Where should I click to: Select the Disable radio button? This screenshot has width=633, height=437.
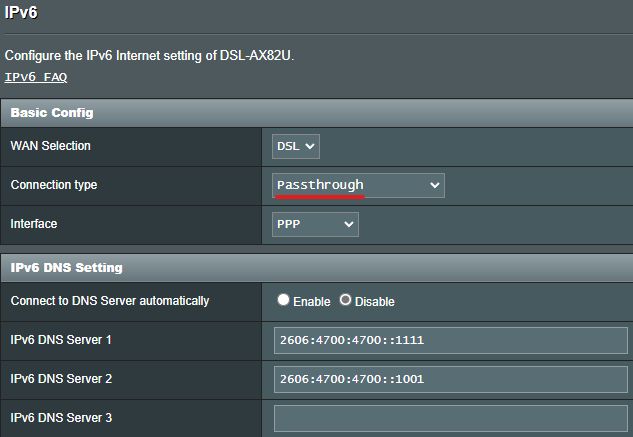tap(346, 300)
